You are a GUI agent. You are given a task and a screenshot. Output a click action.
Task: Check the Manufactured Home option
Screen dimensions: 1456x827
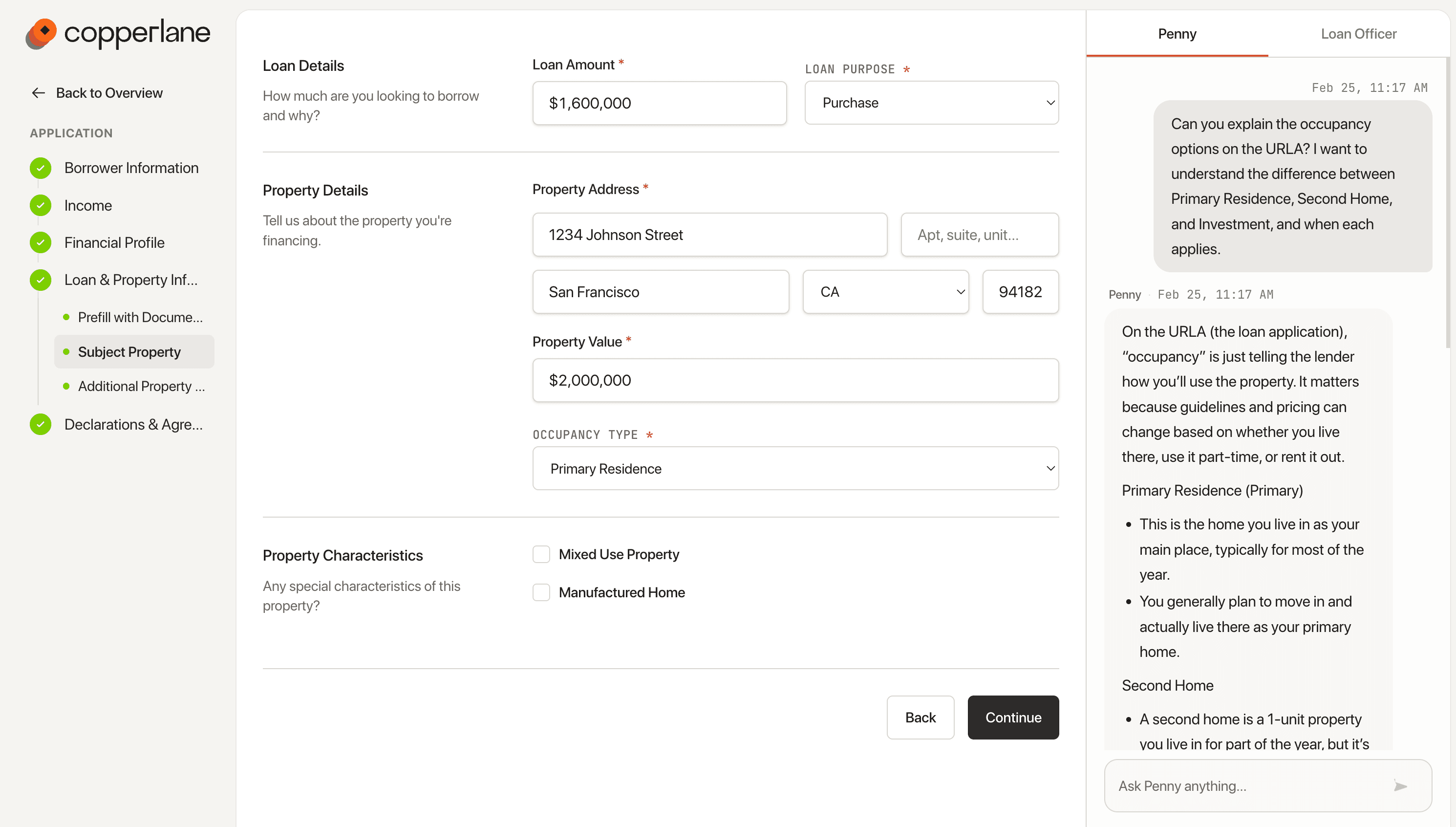[541, 592]
